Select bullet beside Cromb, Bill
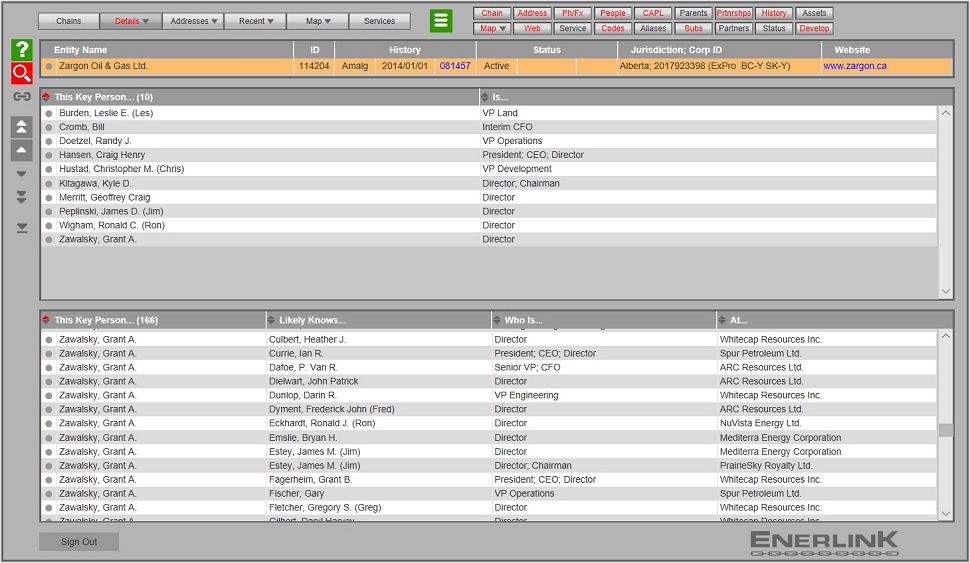Screen dimensions: 970x563 pyautogui.click(x=49, y=127)
